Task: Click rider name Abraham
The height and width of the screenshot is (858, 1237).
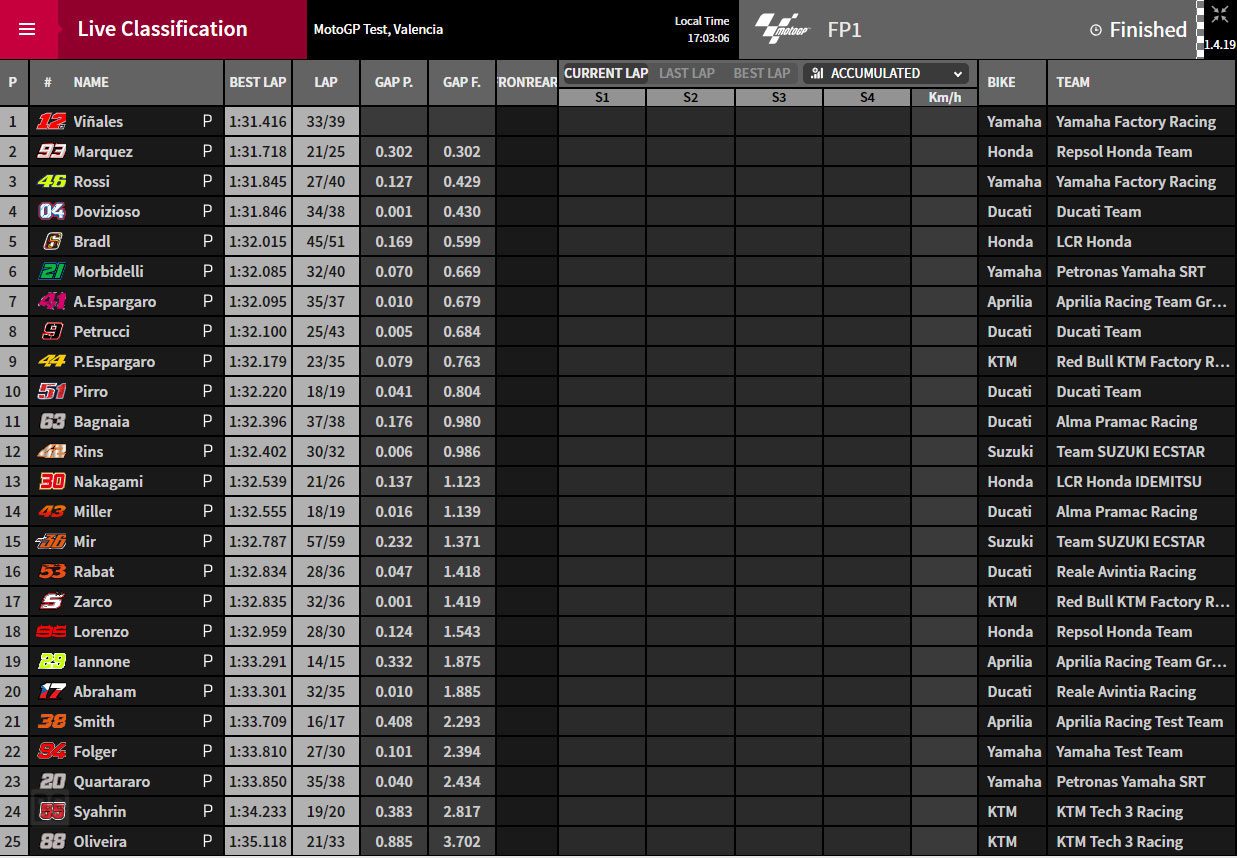Action: 105,691
